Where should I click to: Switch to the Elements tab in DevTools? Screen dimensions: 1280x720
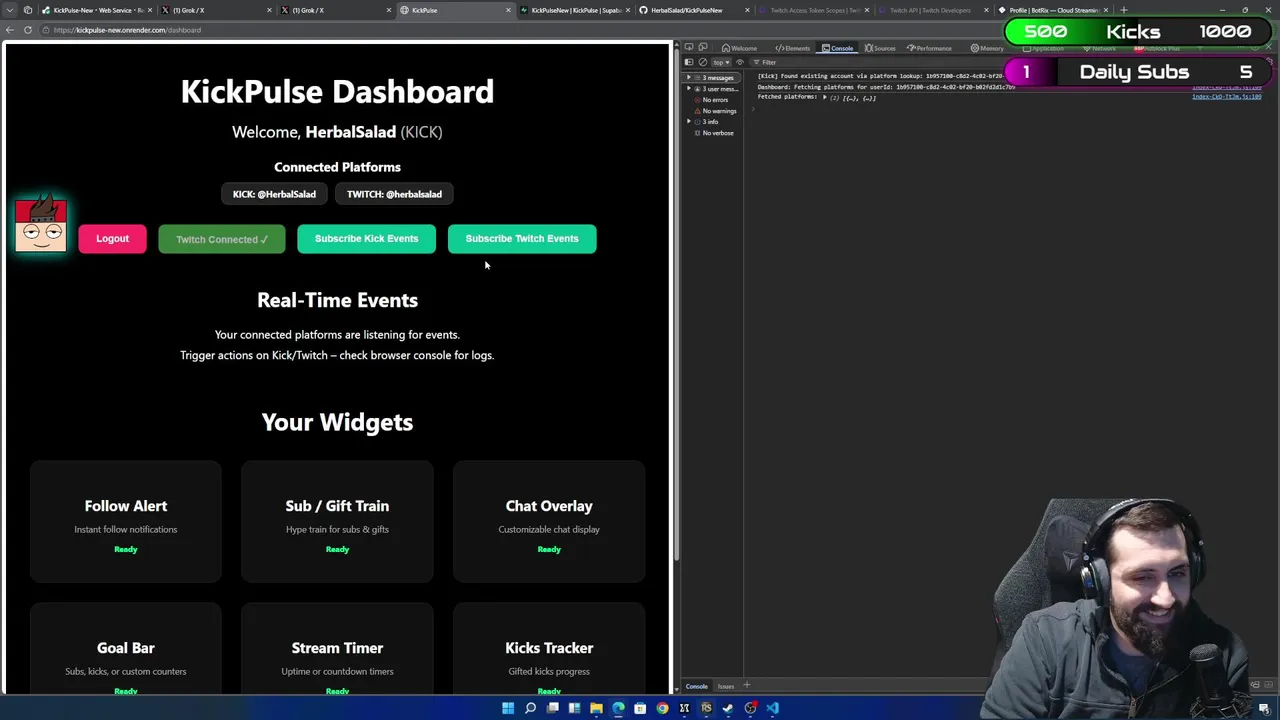(793, 48)
